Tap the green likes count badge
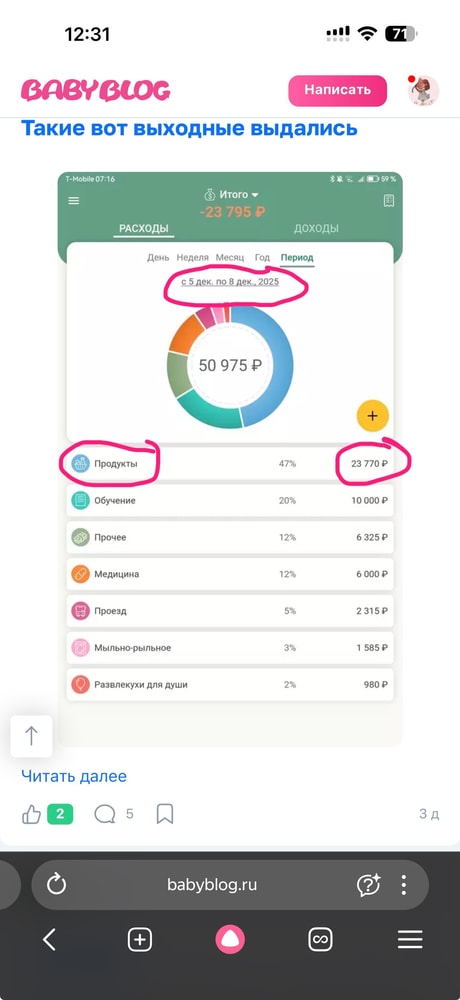This screenshot has height=1000, width=460. coord(60,814)
